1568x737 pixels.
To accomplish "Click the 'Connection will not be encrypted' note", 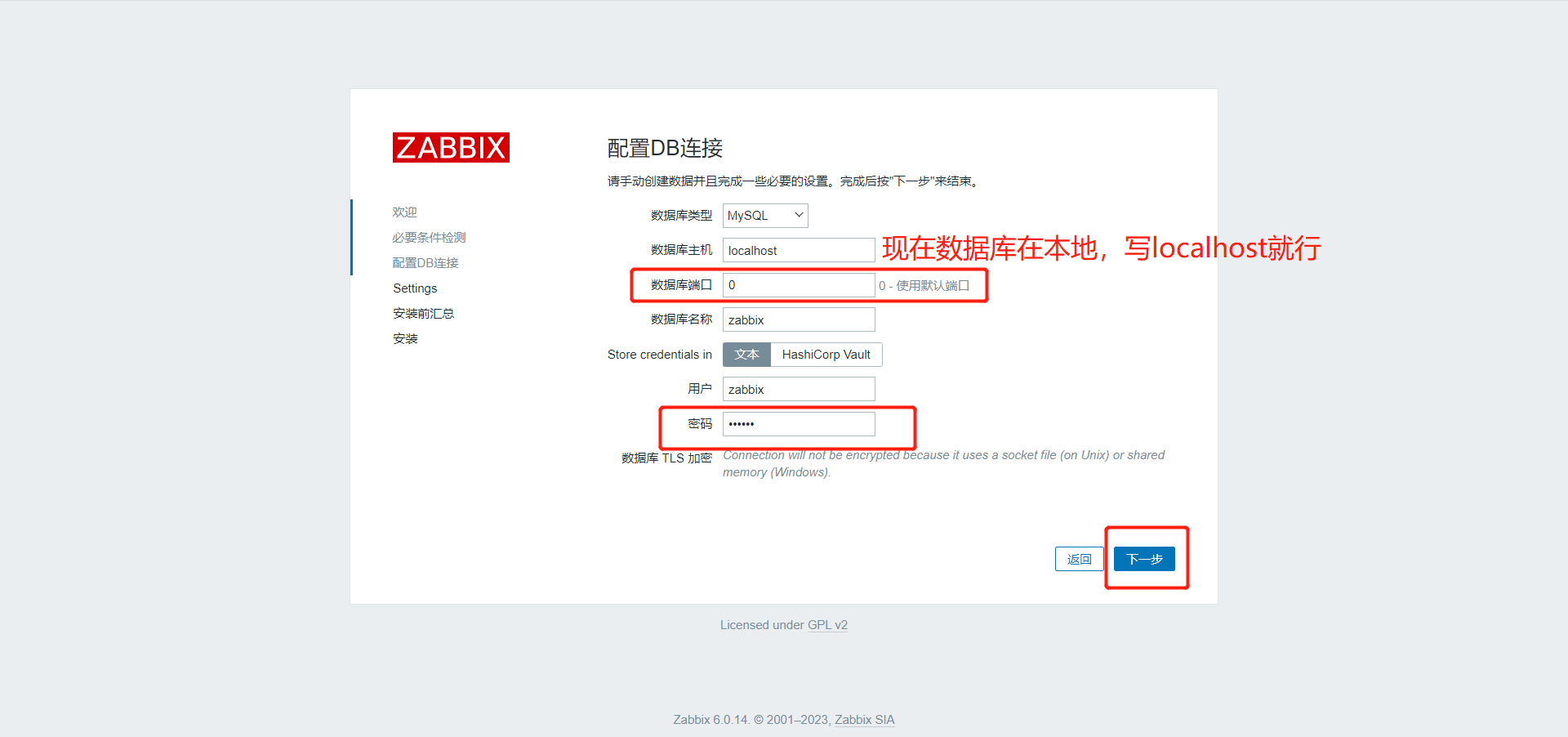I will click(944, 464).
